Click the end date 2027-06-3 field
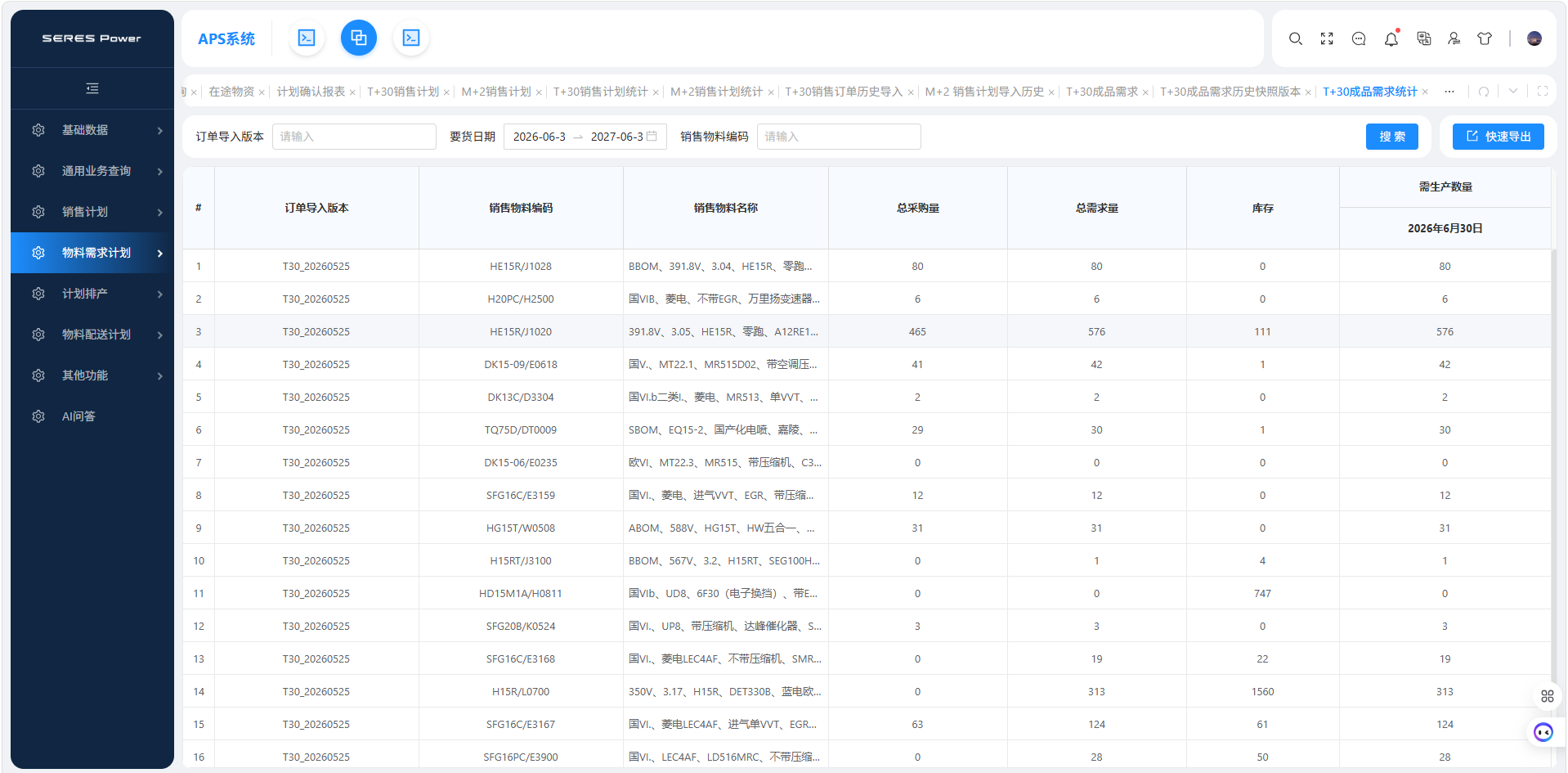Viewport: 1568px width, 773px height. [617, 137]
